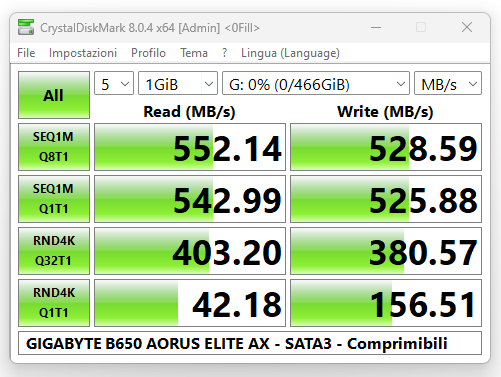Open the Profilo menu
The image size is (501, 377).
tap(148, 53)
